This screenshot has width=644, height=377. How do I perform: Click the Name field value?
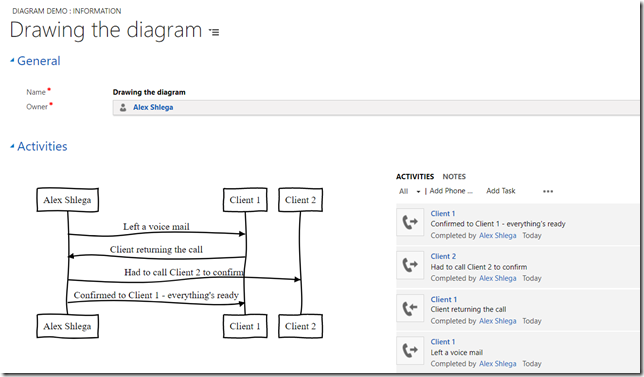click(x=149, y=92)
